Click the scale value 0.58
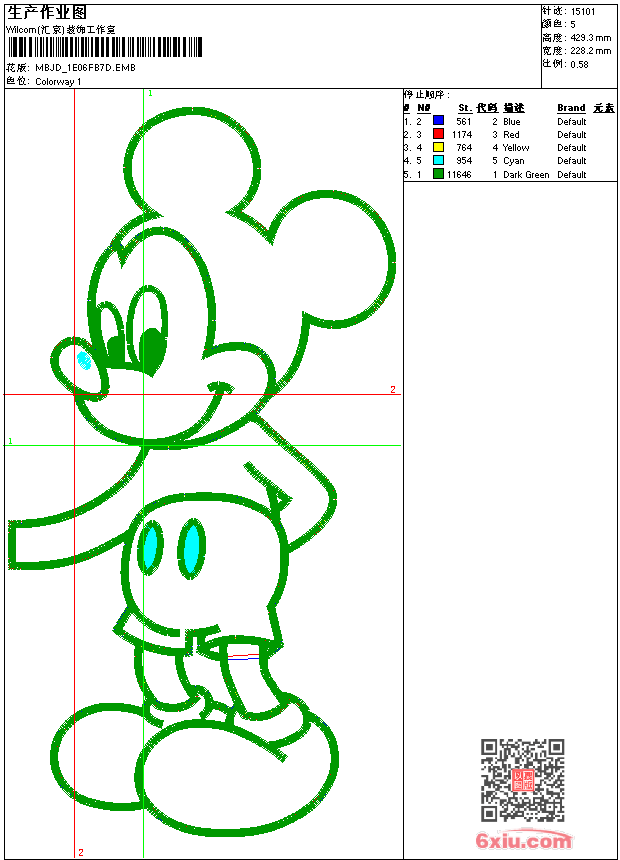 579,65
